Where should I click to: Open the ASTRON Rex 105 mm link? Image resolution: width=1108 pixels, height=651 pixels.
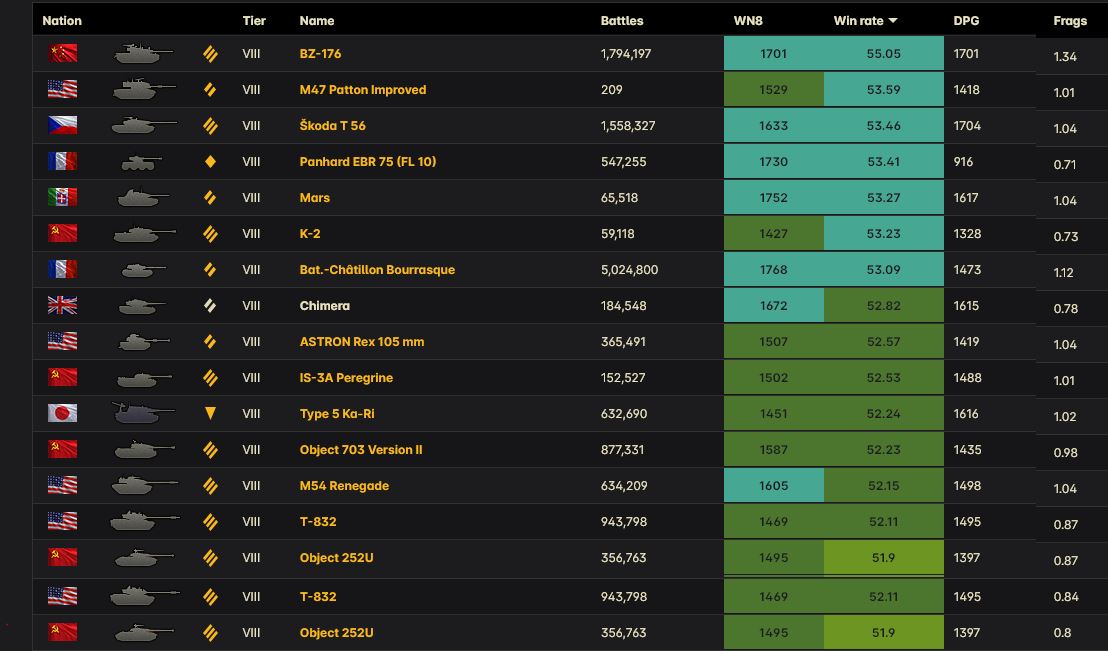tap(362, 342)
